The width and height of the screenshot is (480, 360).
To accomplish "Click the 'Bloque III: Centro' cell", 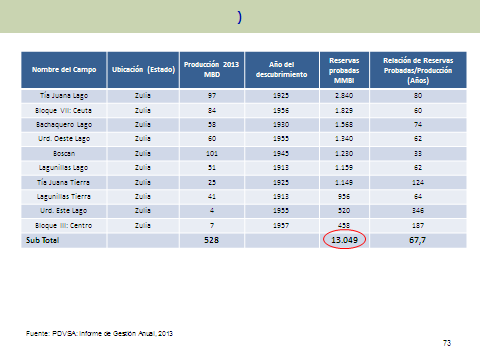I will tap(64, 226).
